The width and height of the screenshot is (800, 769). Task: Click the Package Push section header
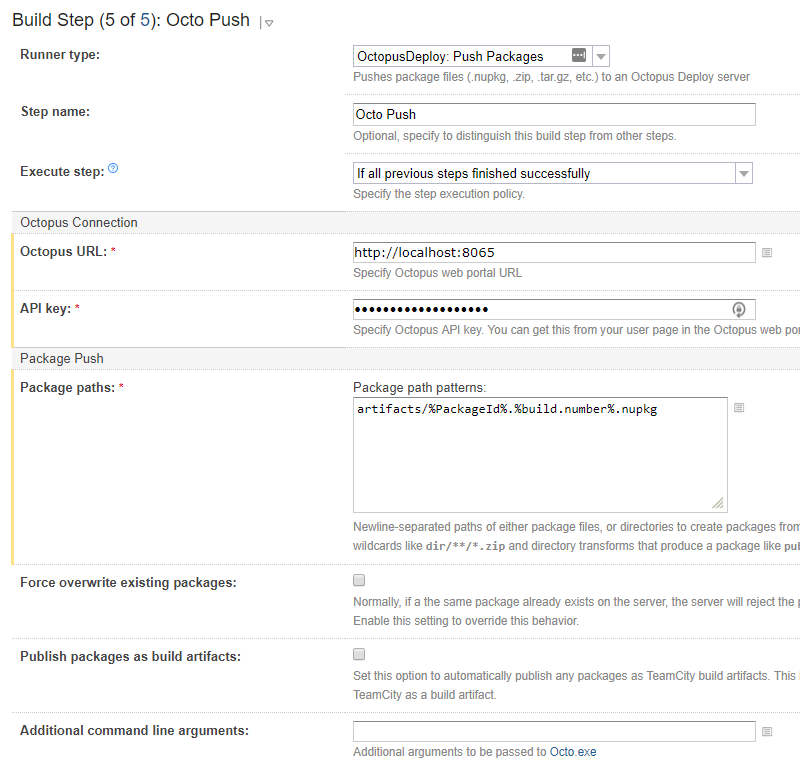[62, 358]
